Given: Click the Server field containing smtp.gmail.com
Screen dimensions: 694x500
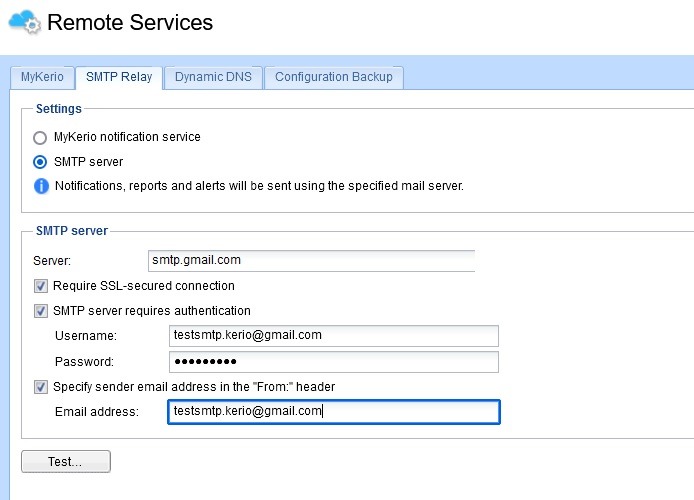Looking at the screenshot, I should pyautogui.click(x=310, y=260).
